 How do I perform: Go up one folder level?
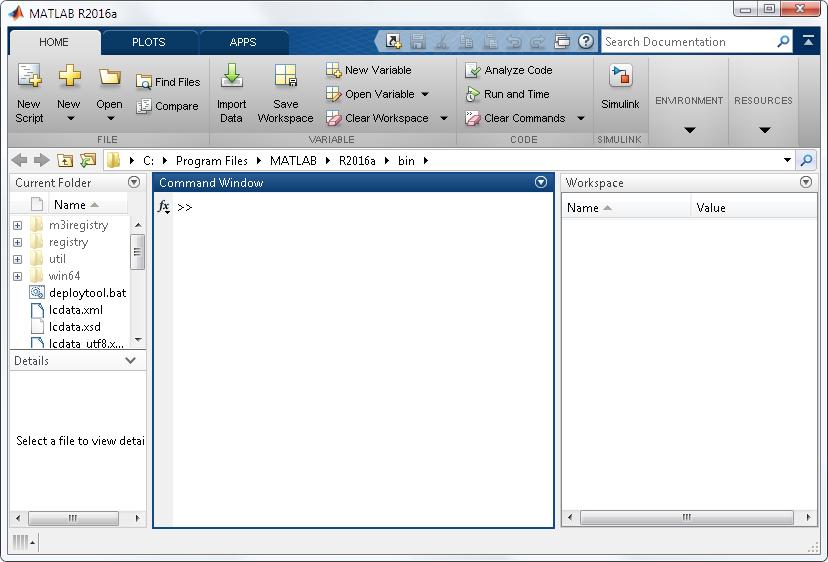click(65, 160)
